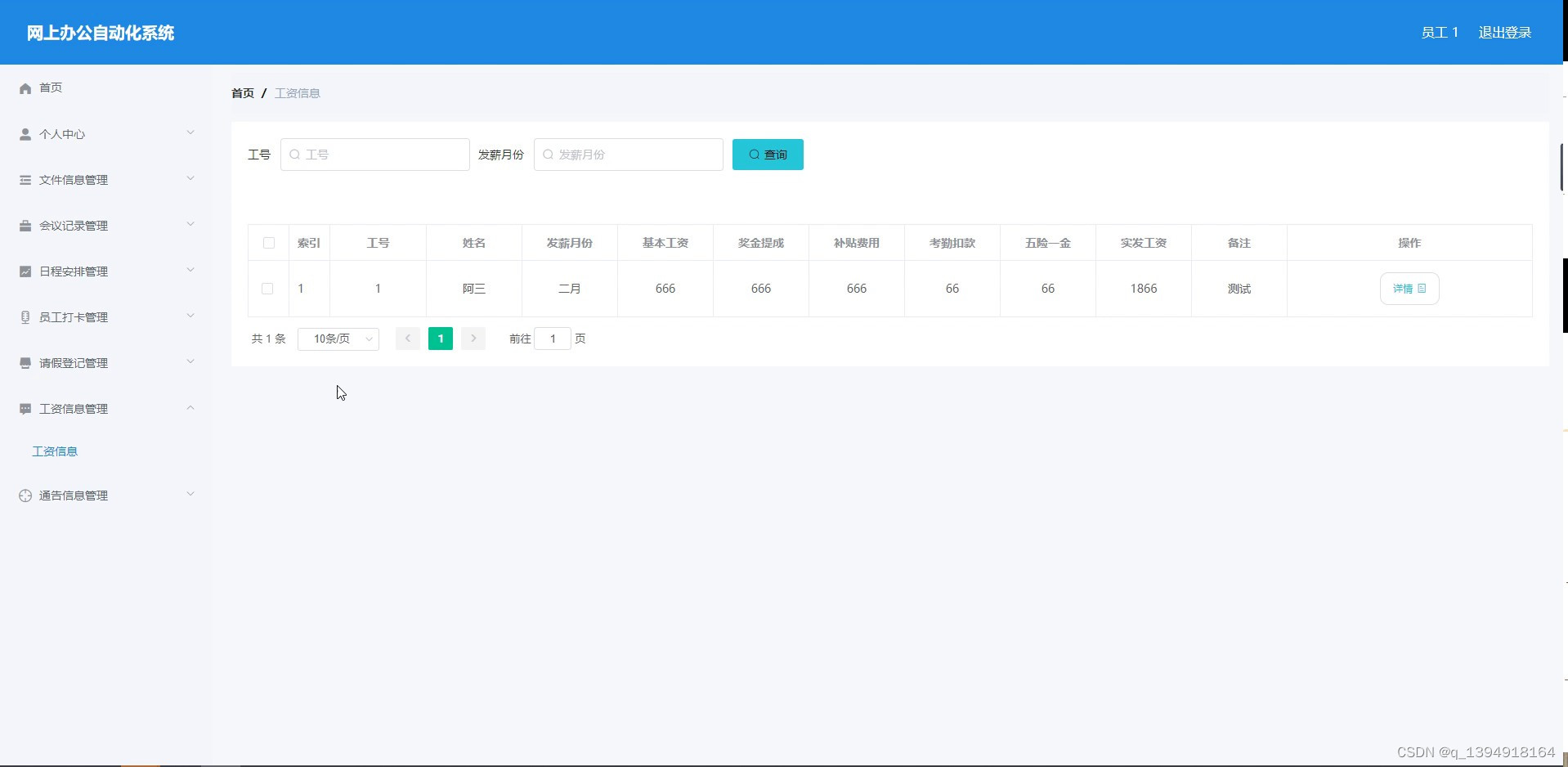Click 退出登录 to log out
Screen dimensions: 1568x767
coord(1505,33)
